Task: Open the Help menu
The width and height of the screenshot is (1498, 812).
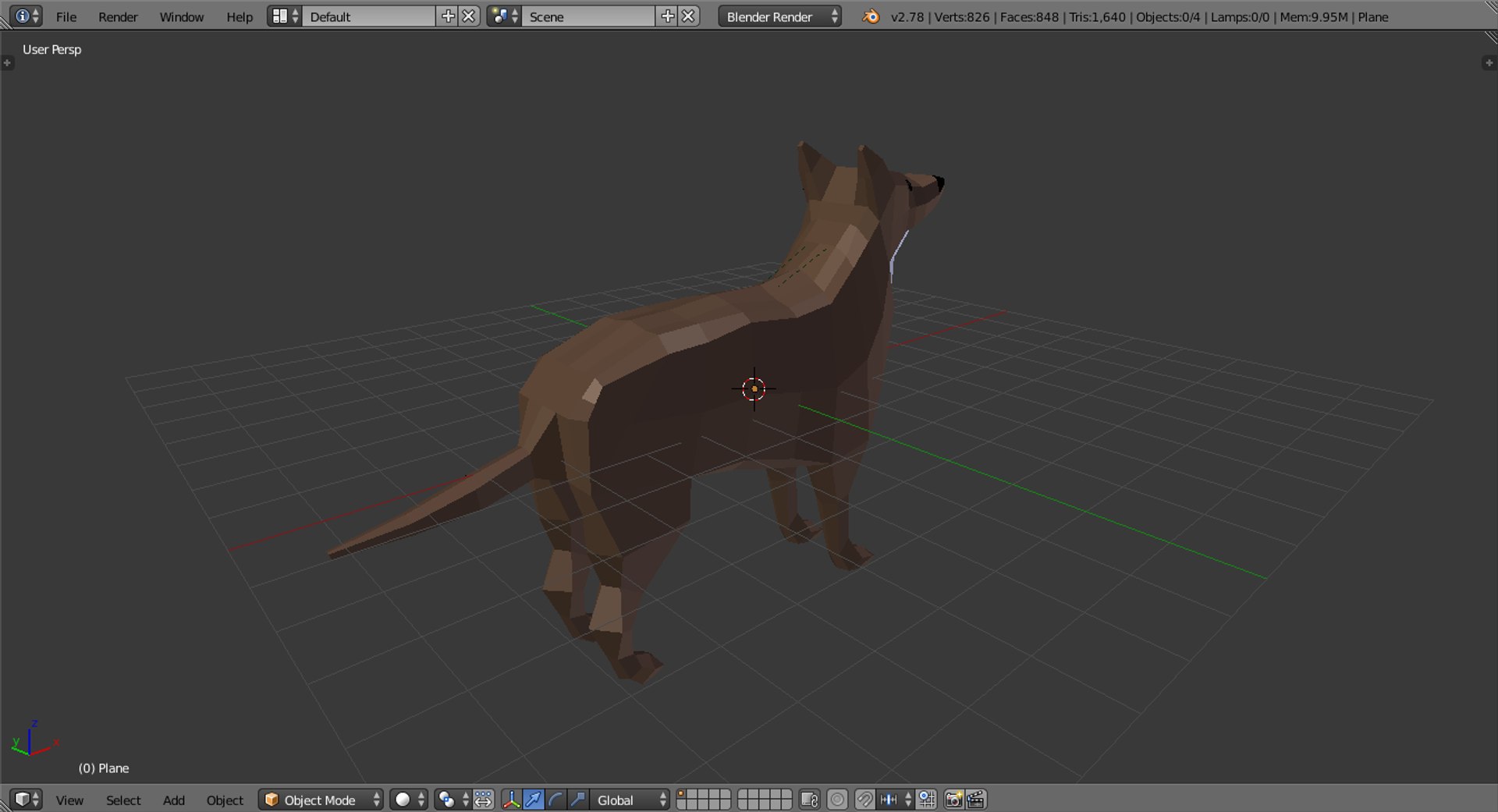Action: coord(240,16)
